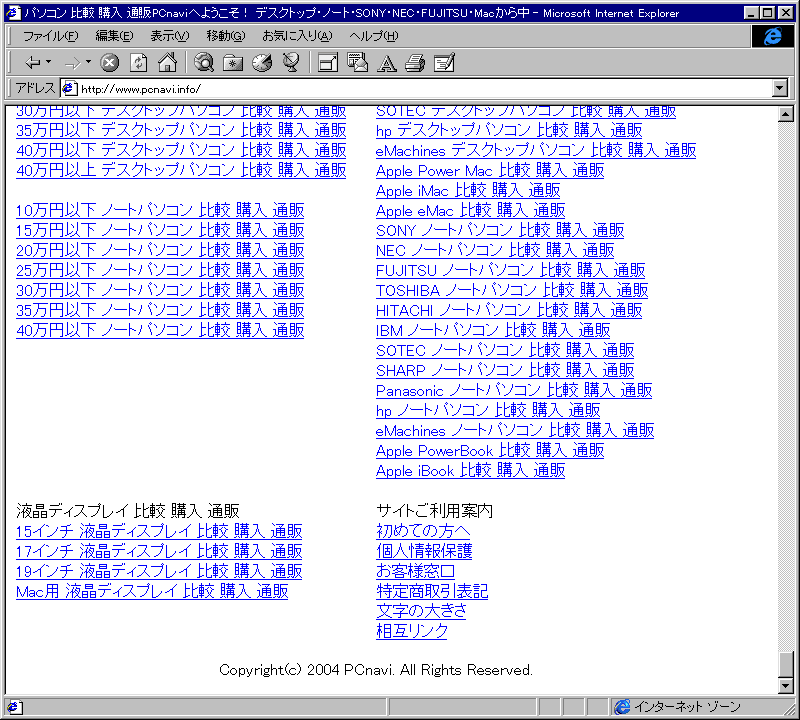Click the Back arrow toolbar button

(x=33, y=63)
